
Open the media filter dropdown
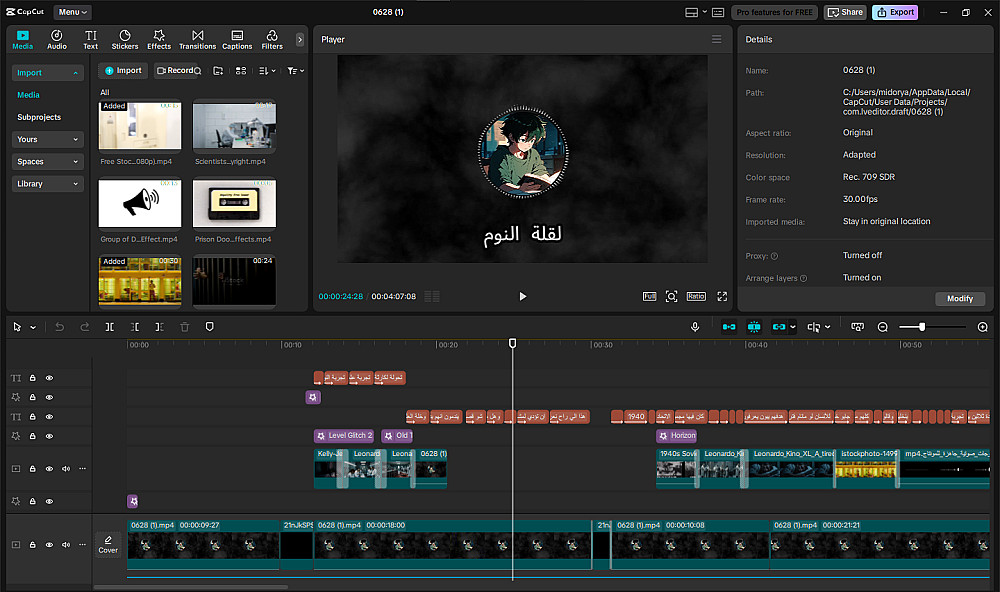pos(295,71)
